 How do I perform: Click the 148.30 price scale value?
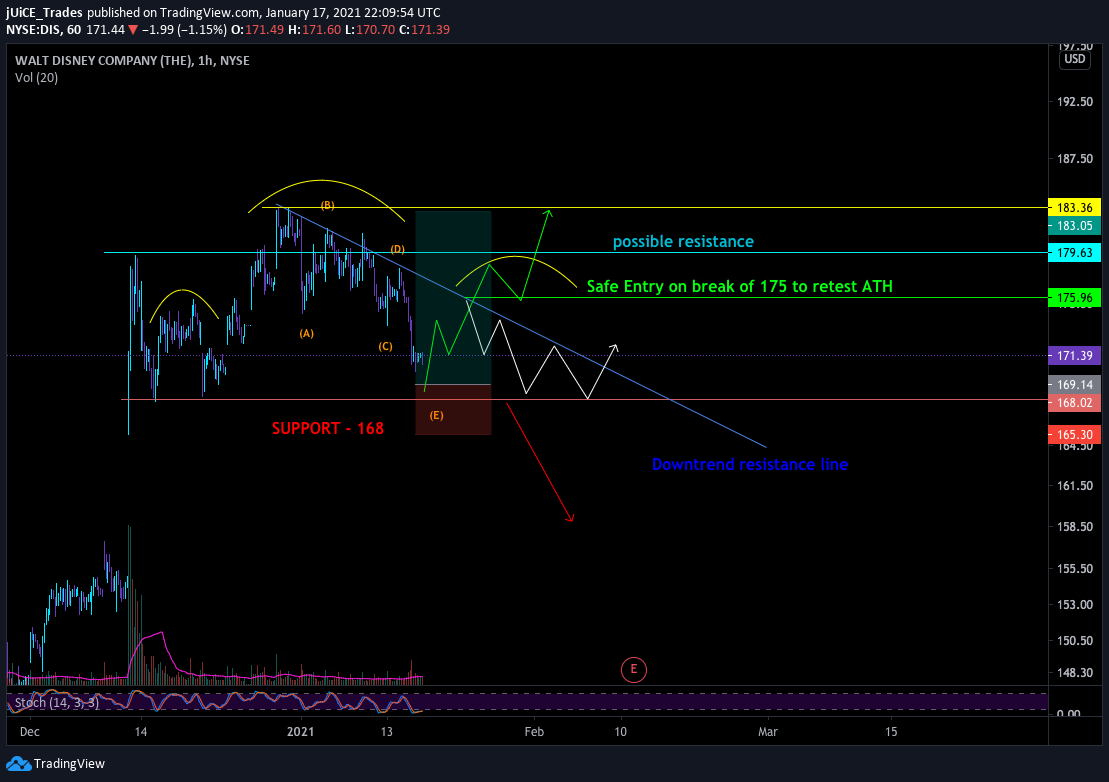click(1074, 672)
